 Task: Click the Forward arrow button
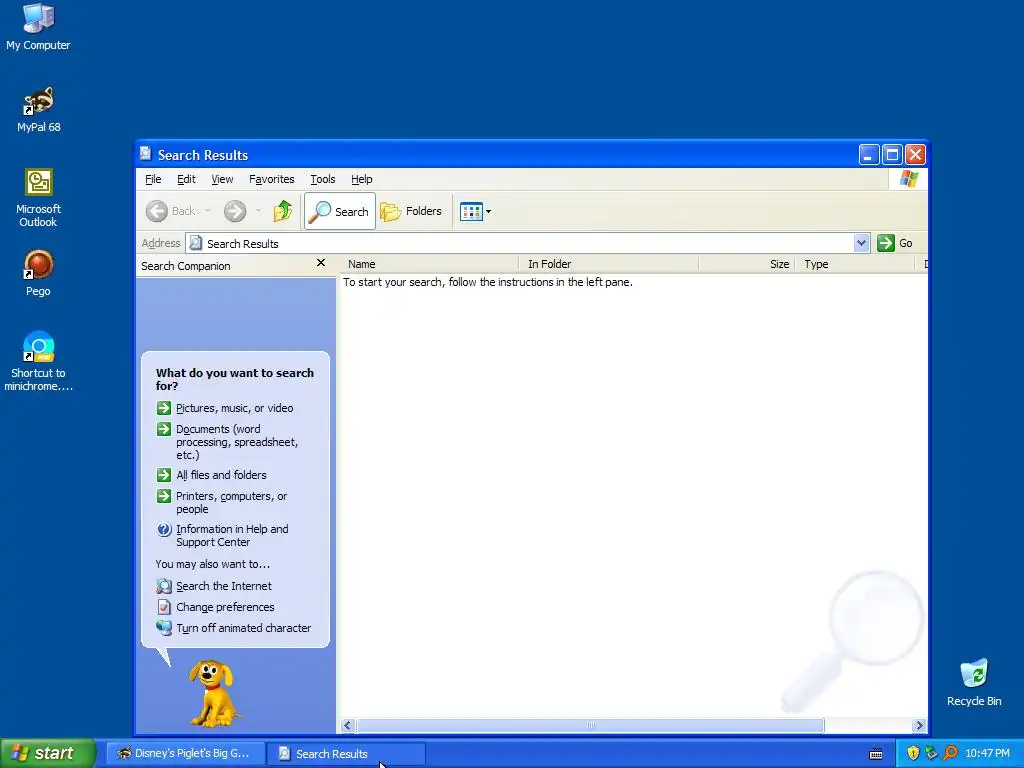coord(235,211)
